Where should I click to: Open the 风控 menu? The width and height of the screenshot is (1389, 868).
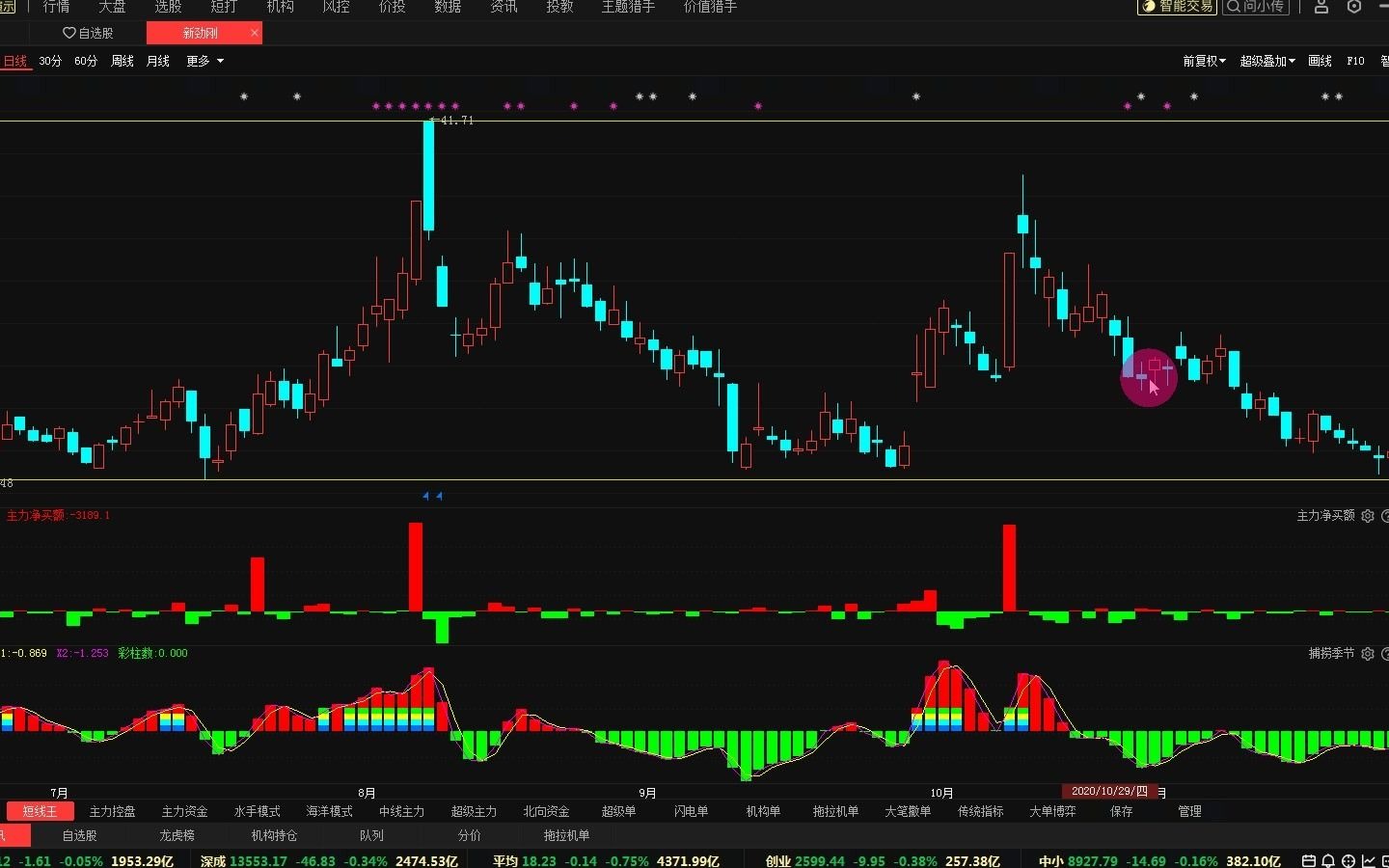(x=336, y=7)
